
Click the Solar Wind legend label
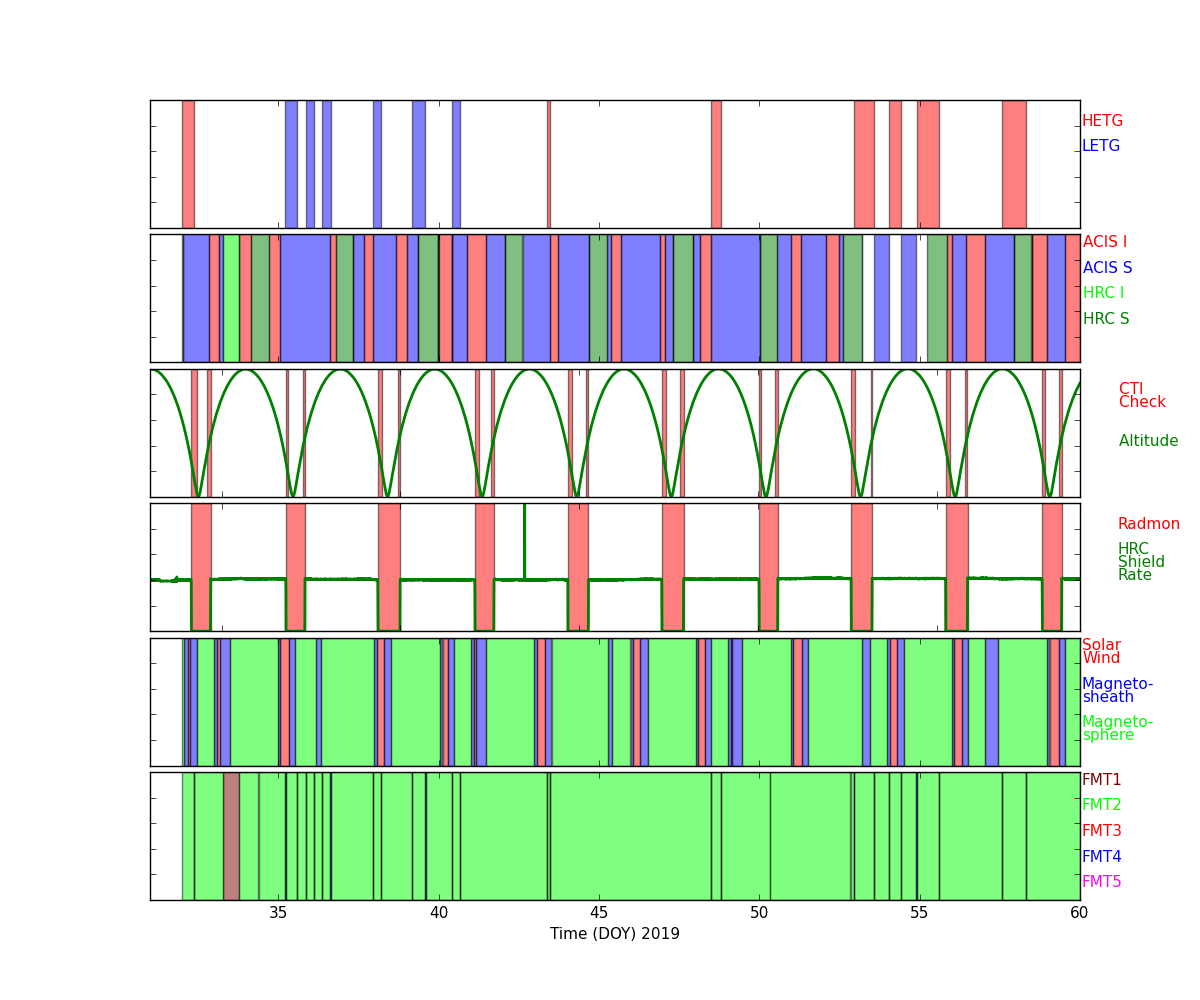(x=1101, y=652)
